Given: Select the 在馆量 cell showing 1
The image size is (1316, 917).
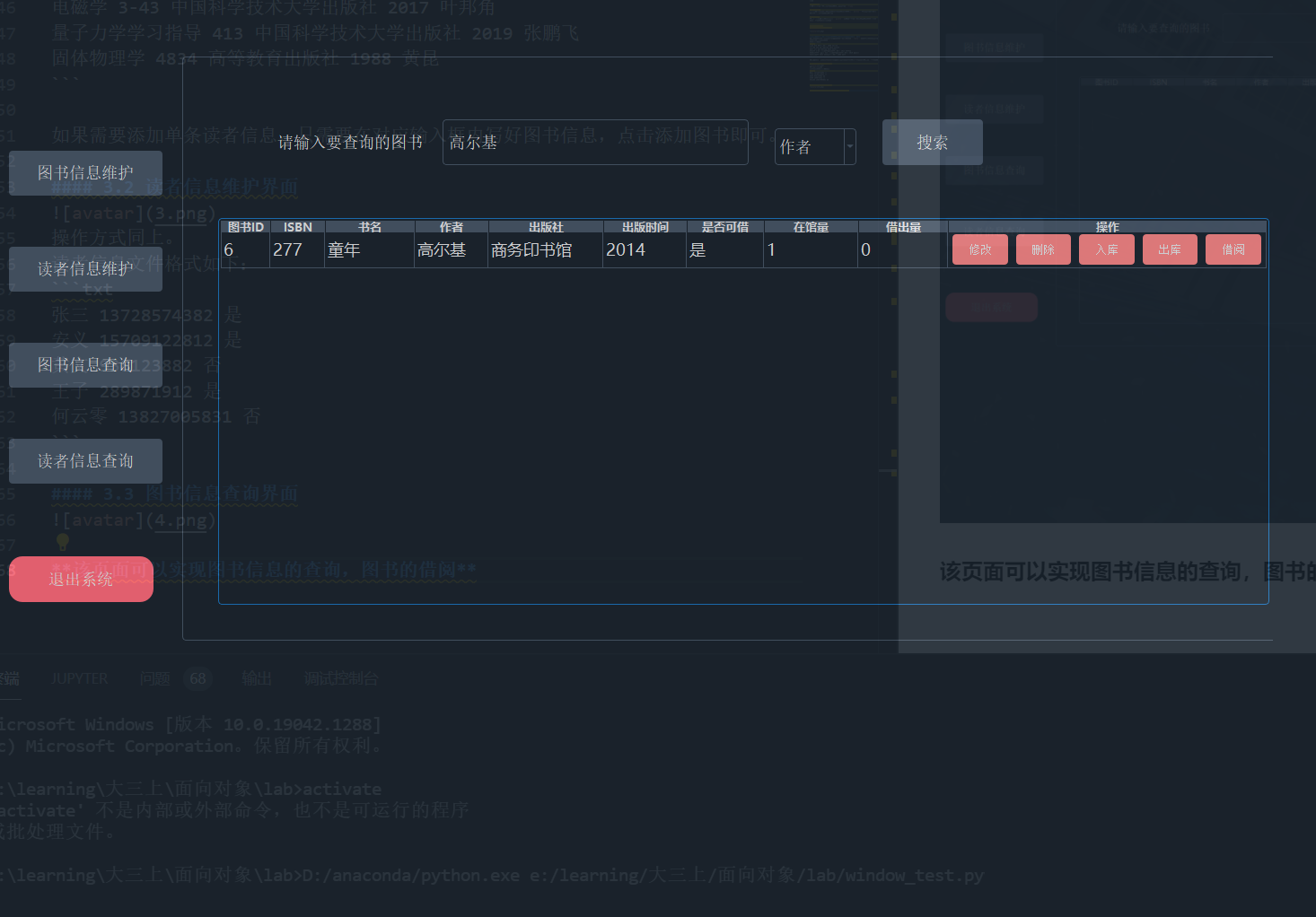Looking at the screenshot, I should tap(812, 250).
